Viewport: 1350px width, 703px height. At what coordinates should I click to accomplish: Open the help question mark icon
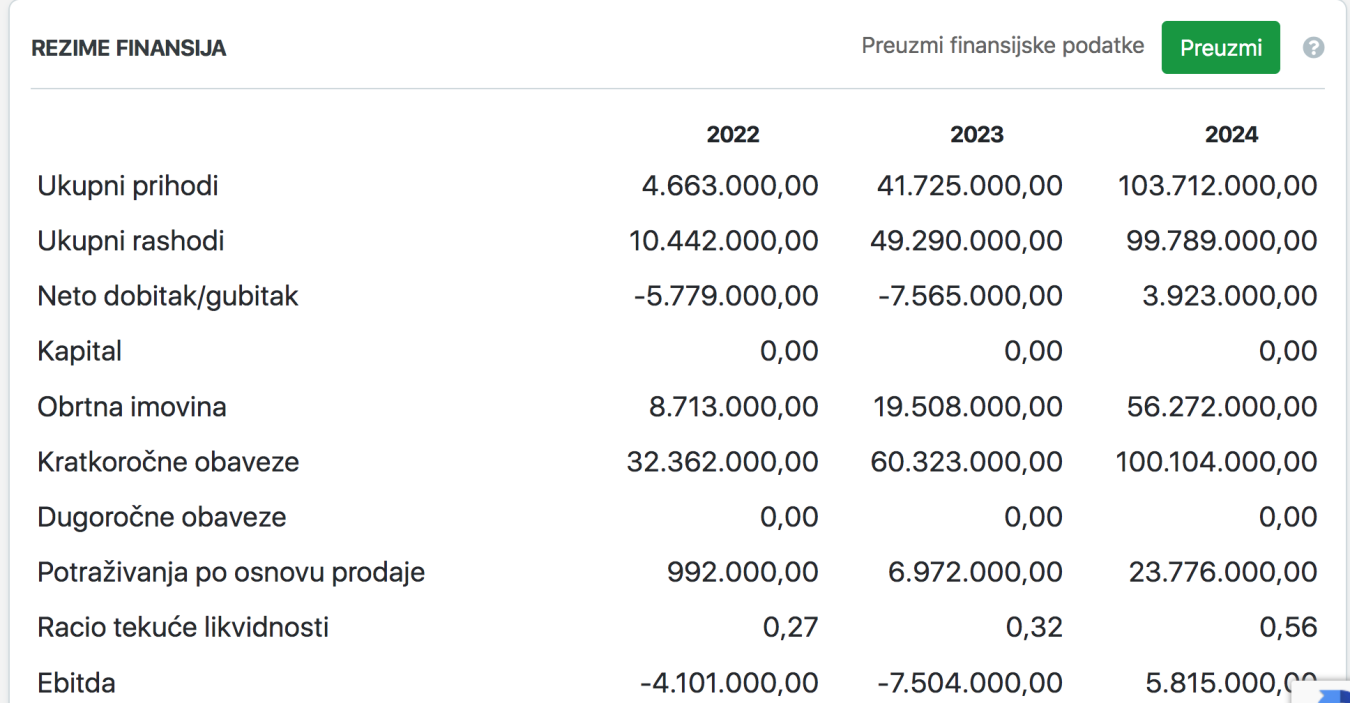(x=1313, y=48)
